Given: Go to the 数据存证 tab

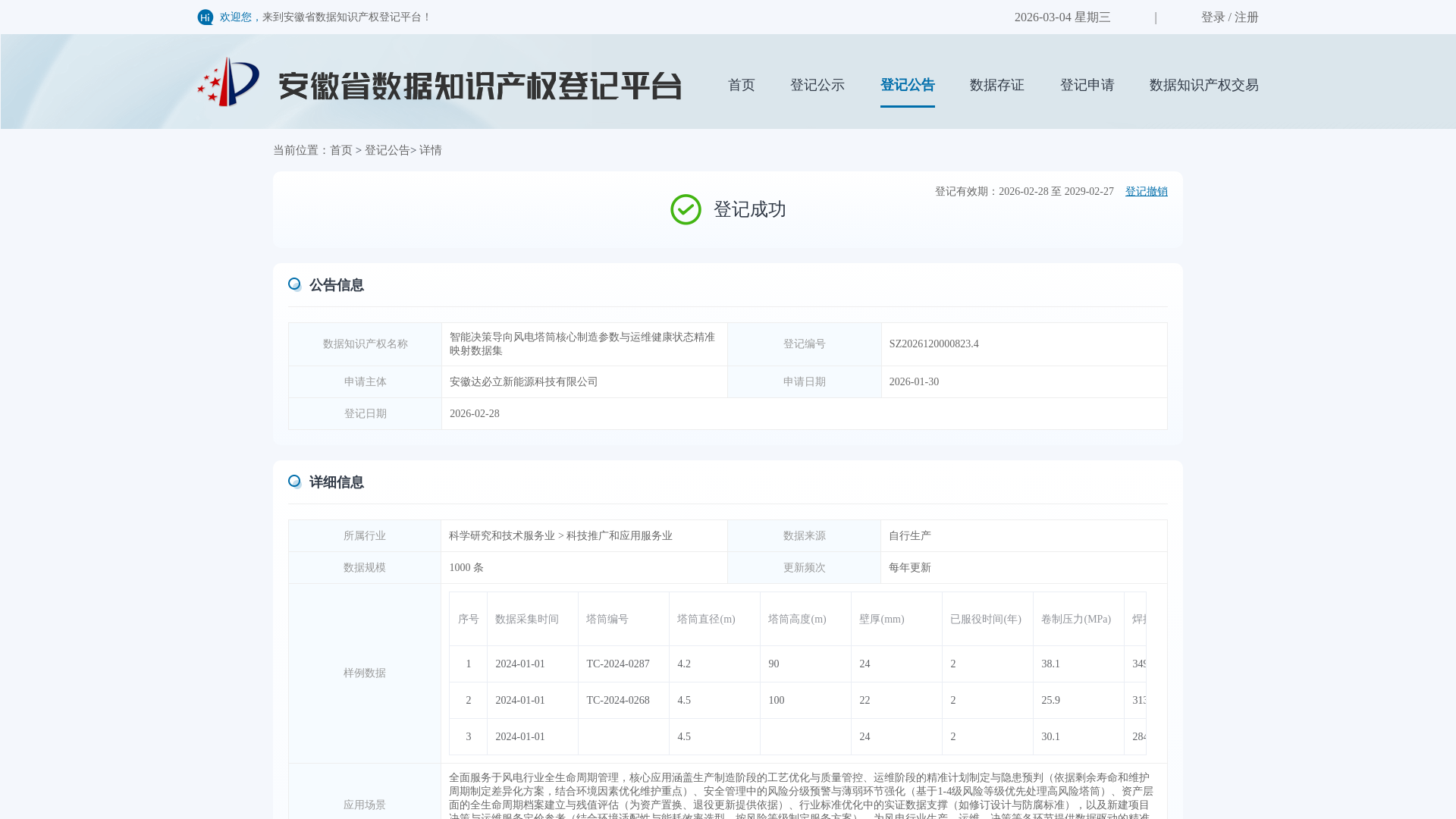Looking at the screenshot, I should coord(997,85).
